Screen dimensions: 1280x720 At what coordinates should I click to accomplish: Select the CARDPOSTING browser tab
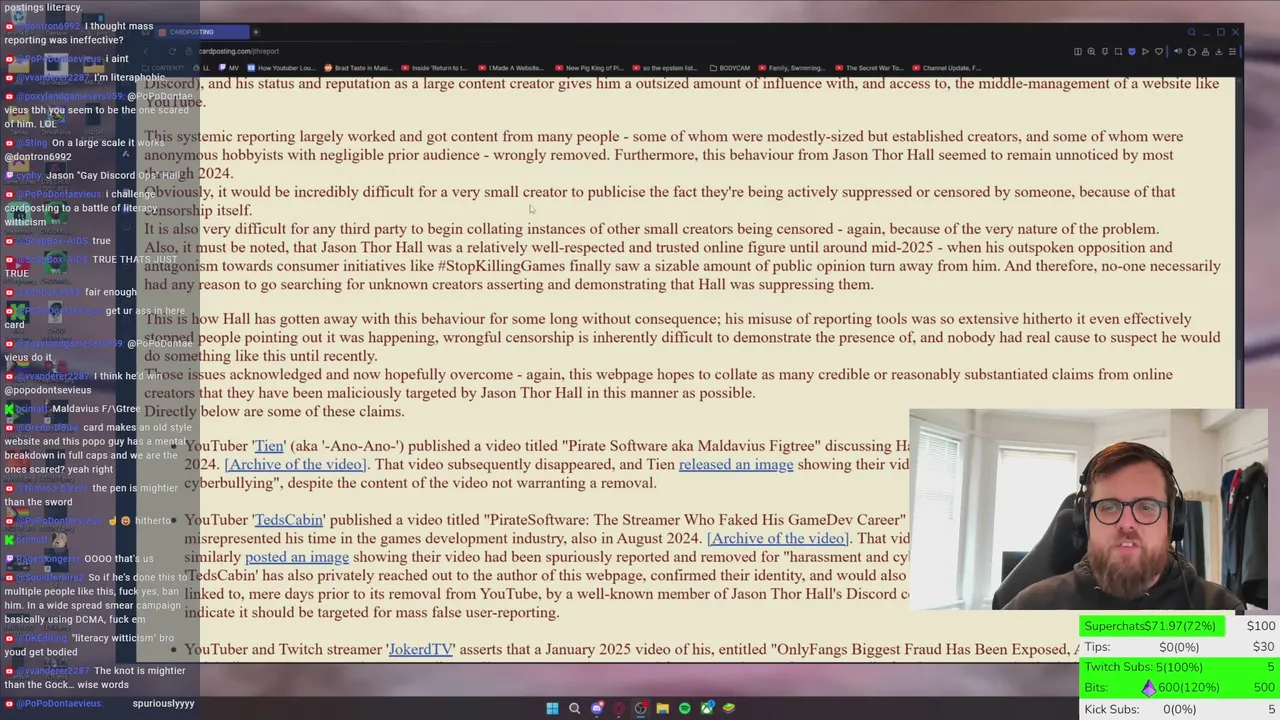pyautogui.click(x=203, y=32)
